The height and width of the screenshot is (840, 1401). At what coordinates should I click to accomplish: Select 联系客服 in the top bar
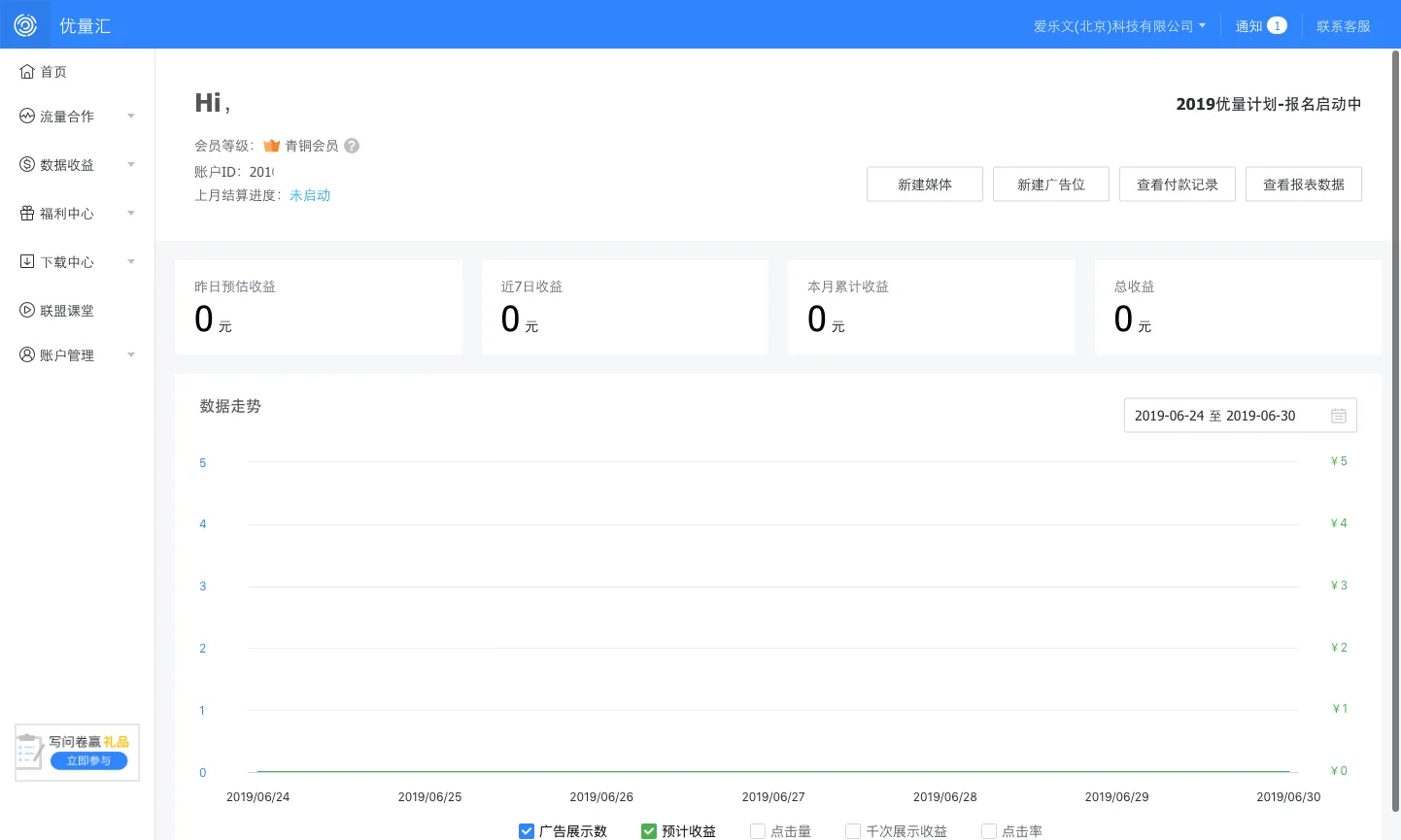pyautogui.click(x=1344, y=26)
